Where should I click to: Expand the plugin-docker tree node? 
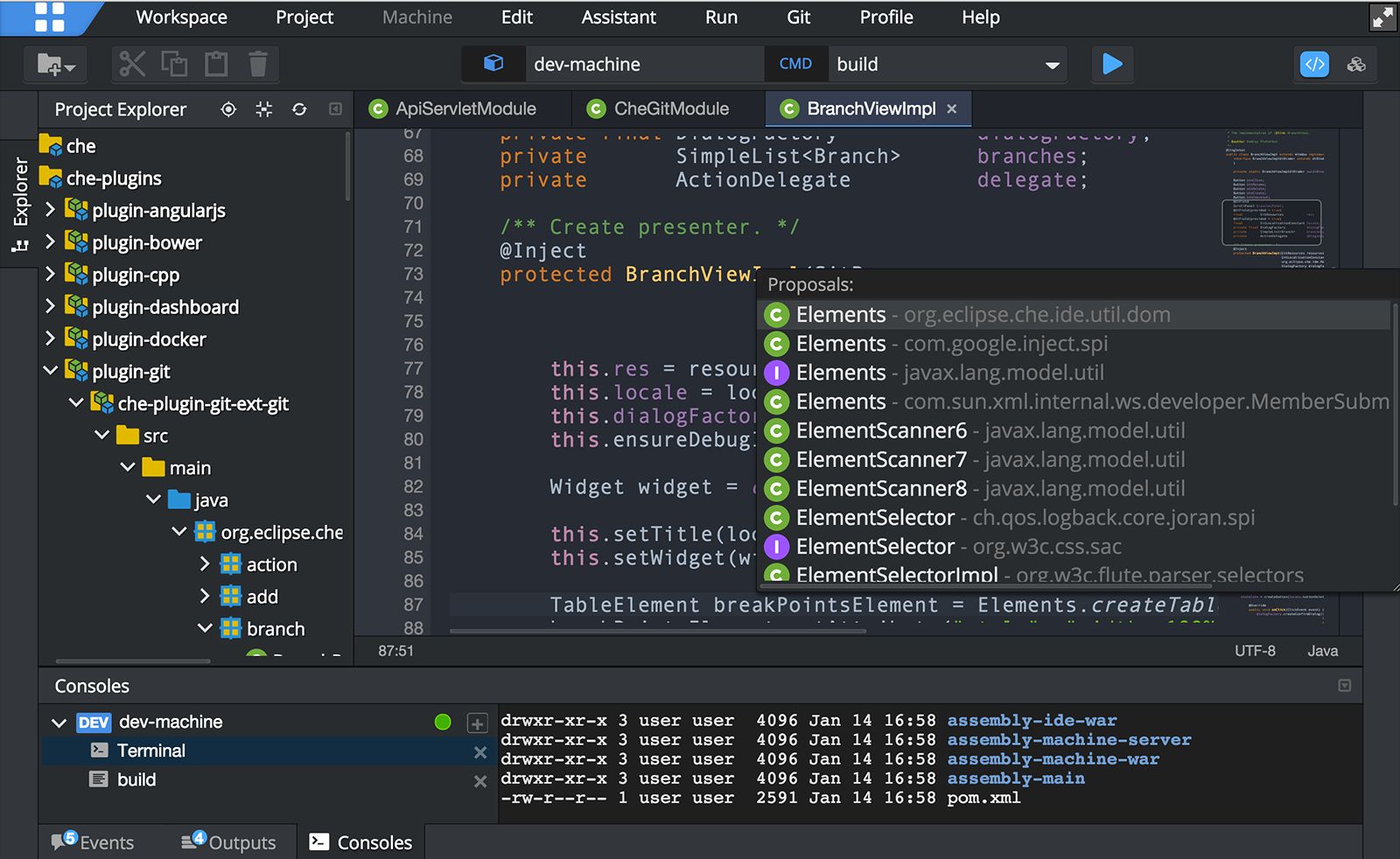pyautogui.click(x=50, y=339)
